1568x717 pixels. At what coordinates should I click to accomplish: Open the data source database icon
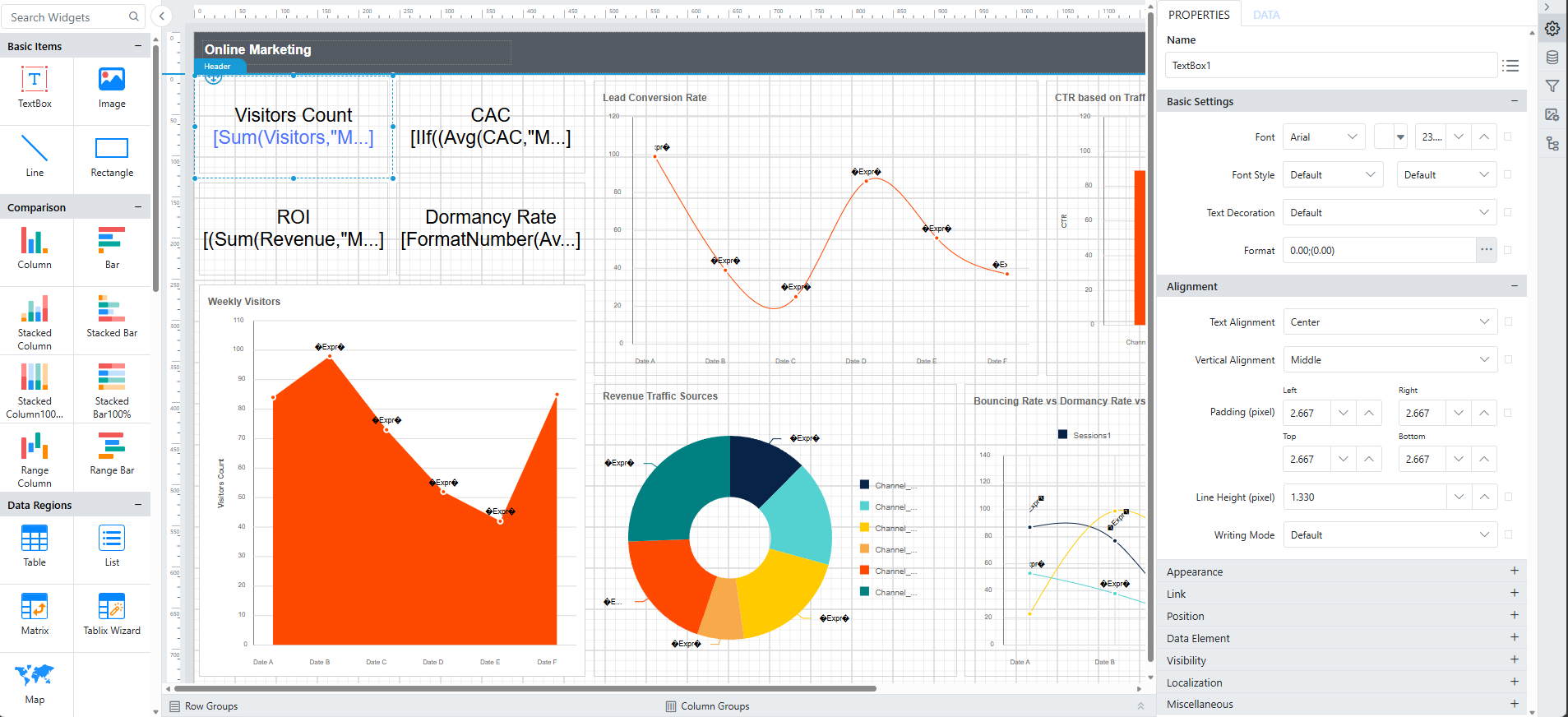(x=1552, y=58)
